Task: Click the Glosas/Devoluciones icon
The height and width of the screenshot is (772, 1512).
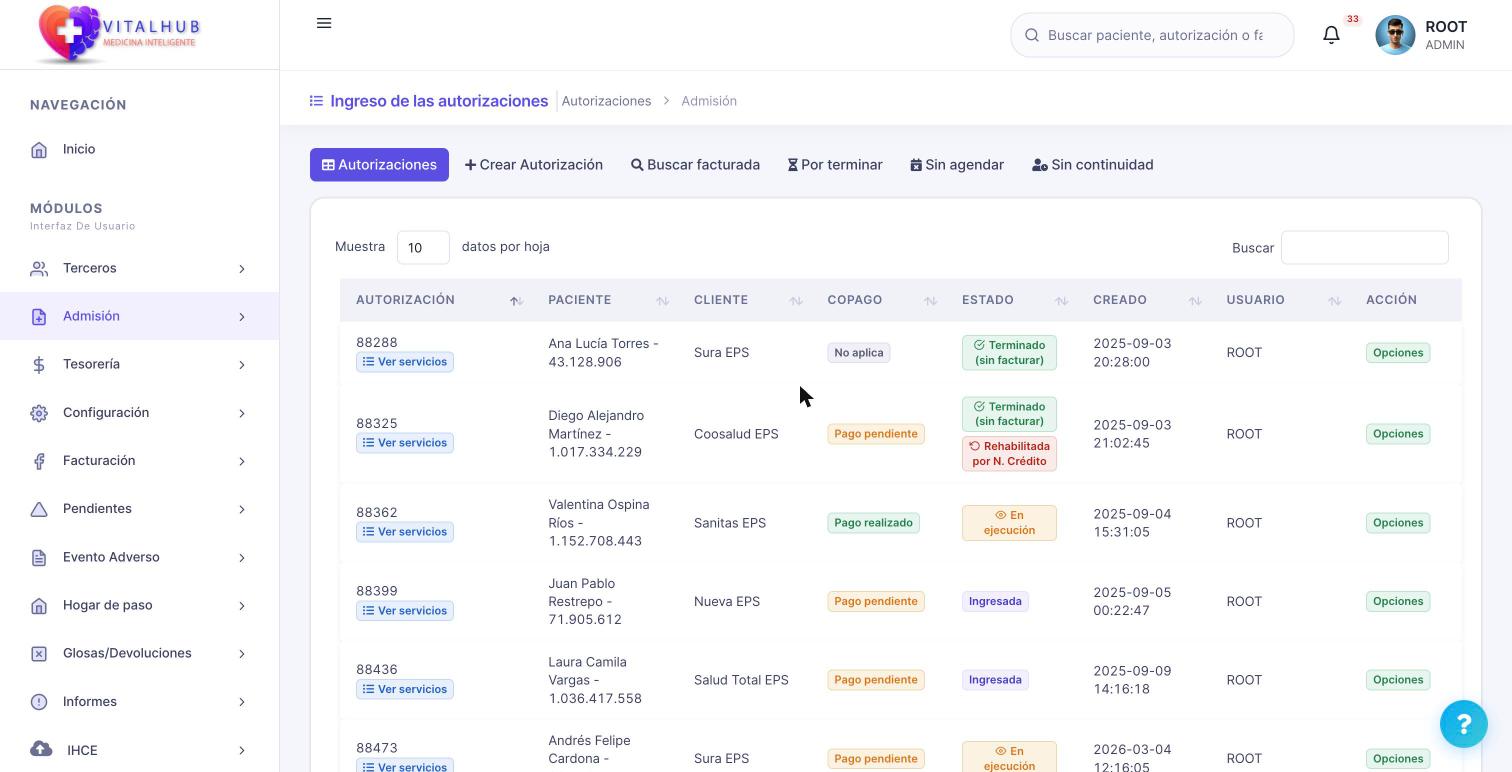Action: tap(39, 654)
